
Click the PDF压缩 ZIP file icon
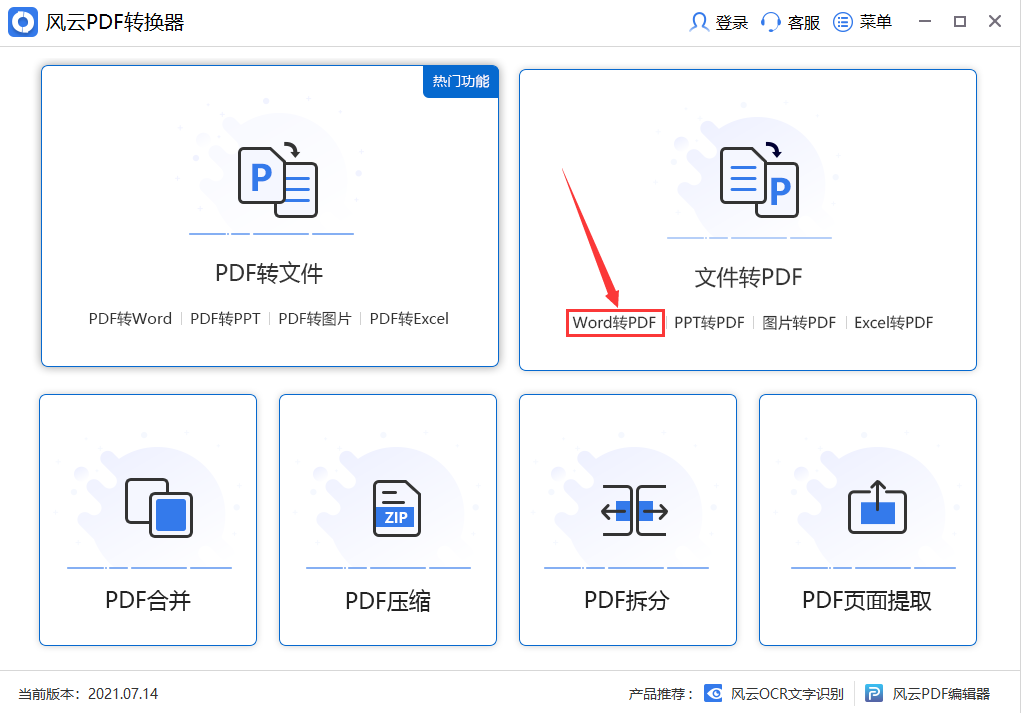397,508
